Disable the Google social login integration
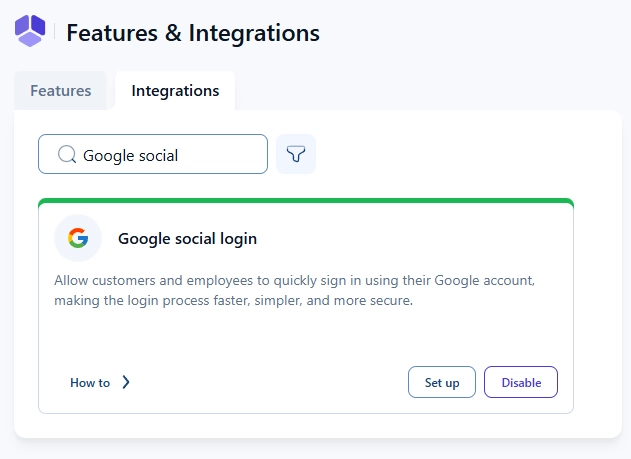Screen dimensions: 631x459 pyautogui.click(x=520, y=382)
